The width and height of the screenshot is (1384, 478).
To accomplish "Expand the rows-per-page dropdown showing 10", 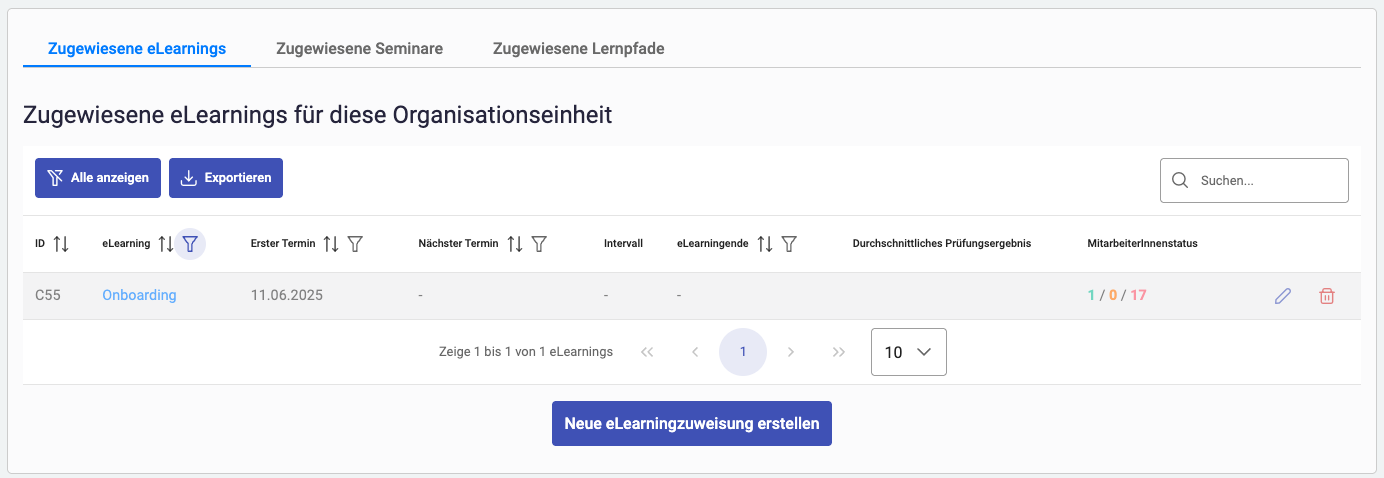I will pos(908,352).
